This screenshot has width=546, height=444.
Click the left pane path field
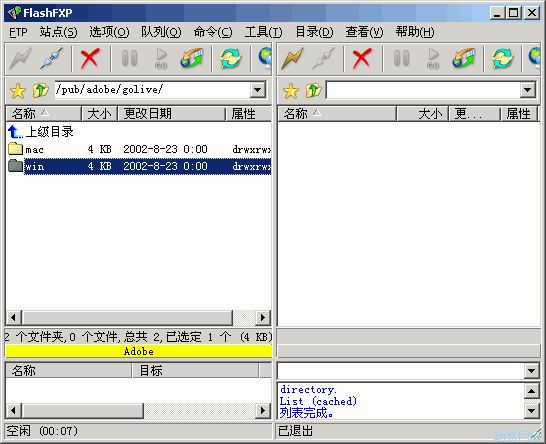pos(152,90)
